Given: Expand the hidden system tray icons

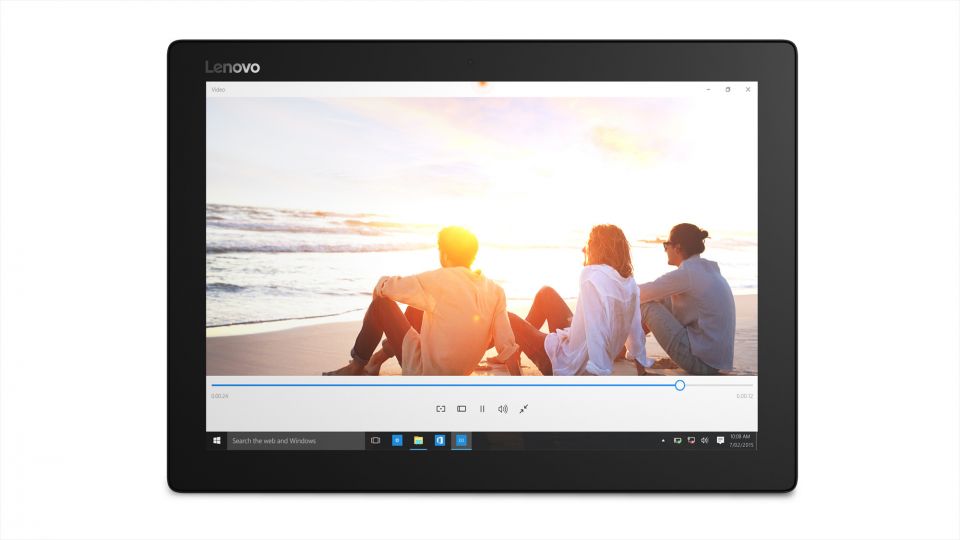Looking at the screenshot, I should (663, 440).
